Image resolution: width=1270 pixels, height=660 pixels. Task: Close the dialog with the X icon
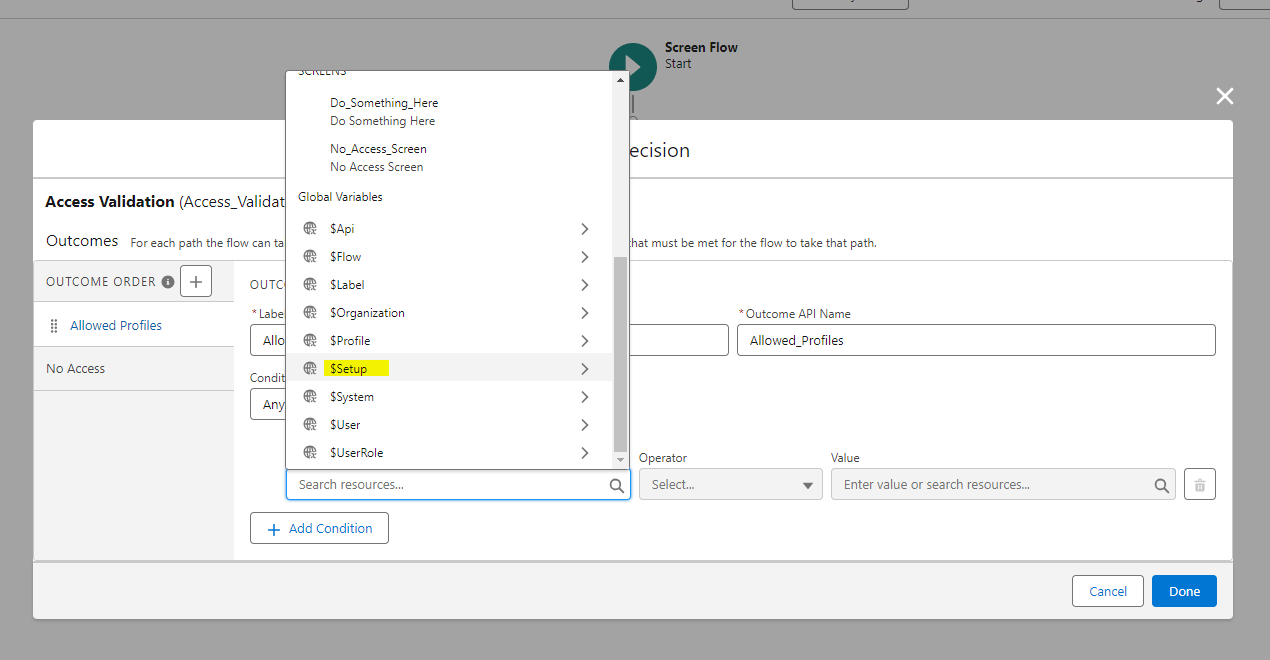tap(1224, 96)
